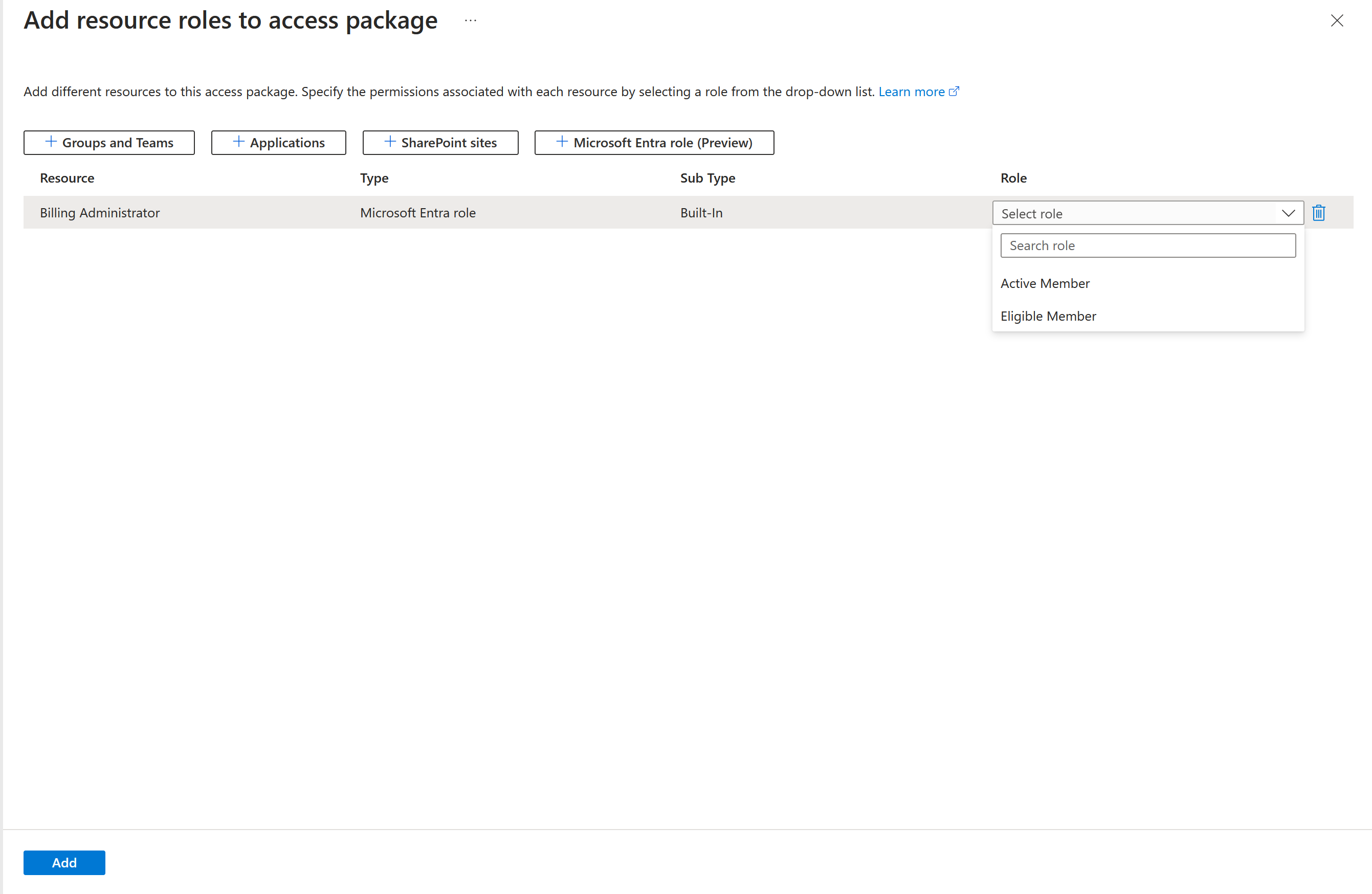Image resolution: width=1372 pixels, height=894 pixels.
Task: Select Eligible Member from role dropdown
Action: (1048, 315)
